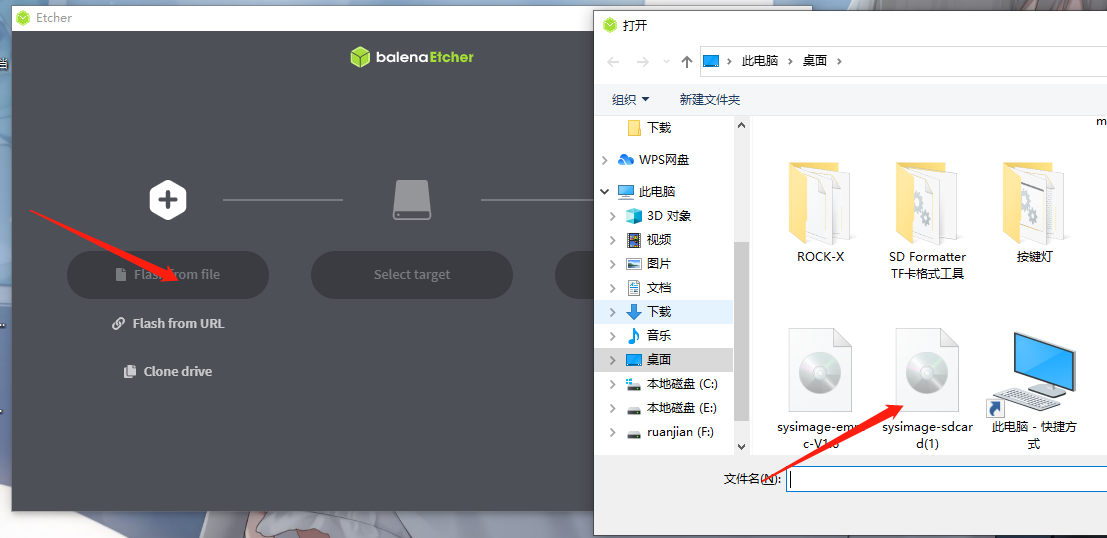Go forward in the file dialog
This screenshot has width=1107, height=538.
[642, 61]
